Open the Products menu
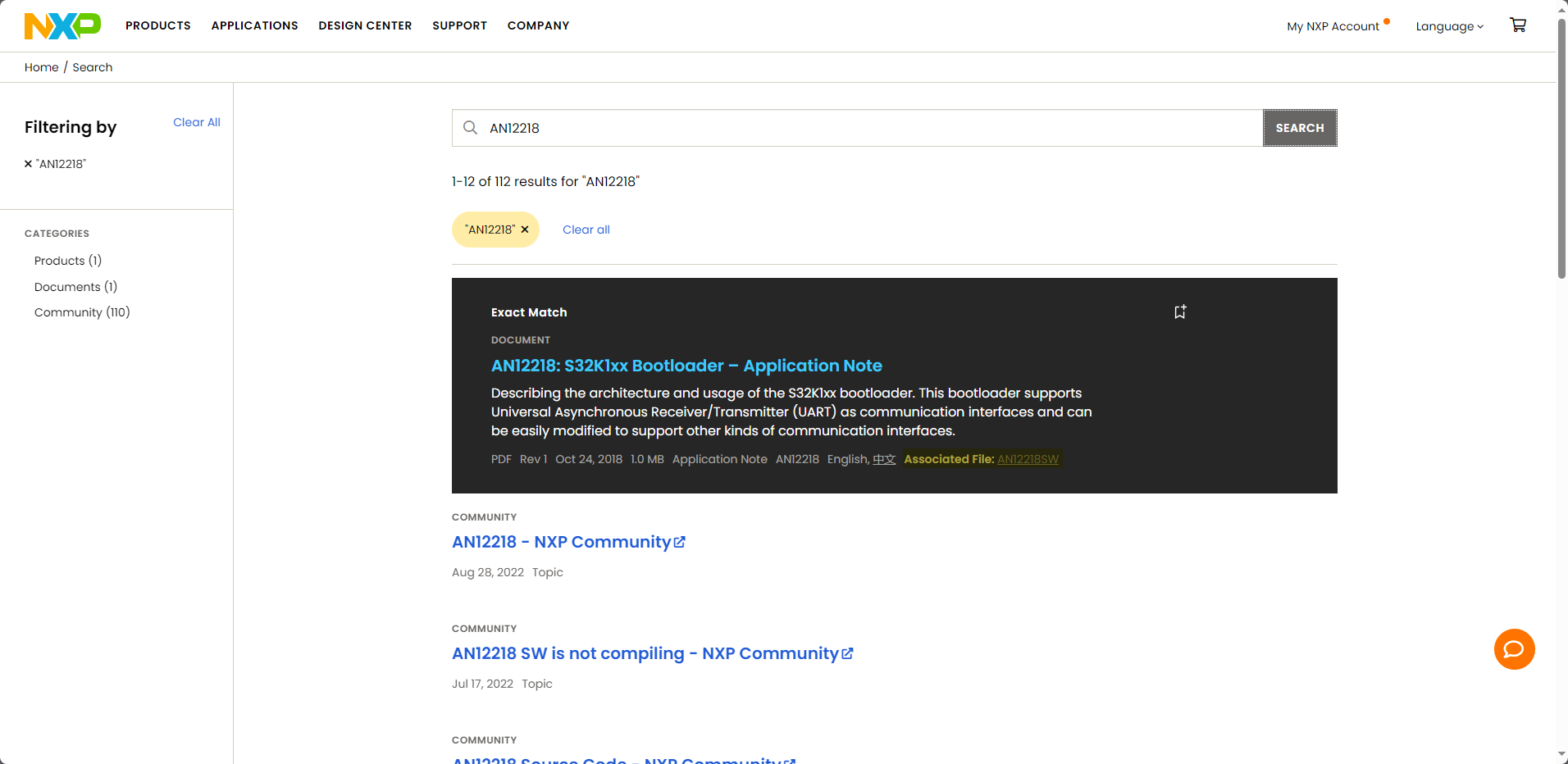Image resolution: width=1568 pixels, height=764 pixels. [x=158, y=25]
